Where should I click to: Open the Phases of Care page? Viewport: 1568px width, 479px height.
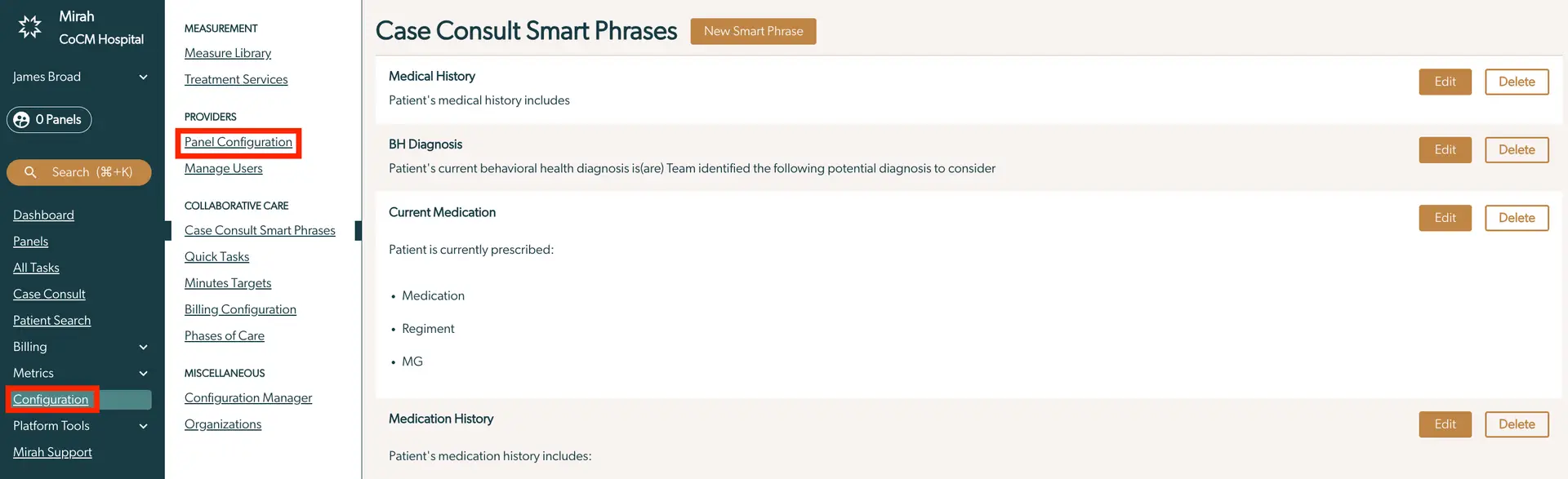pyautogui.click(x=224, y=335)
